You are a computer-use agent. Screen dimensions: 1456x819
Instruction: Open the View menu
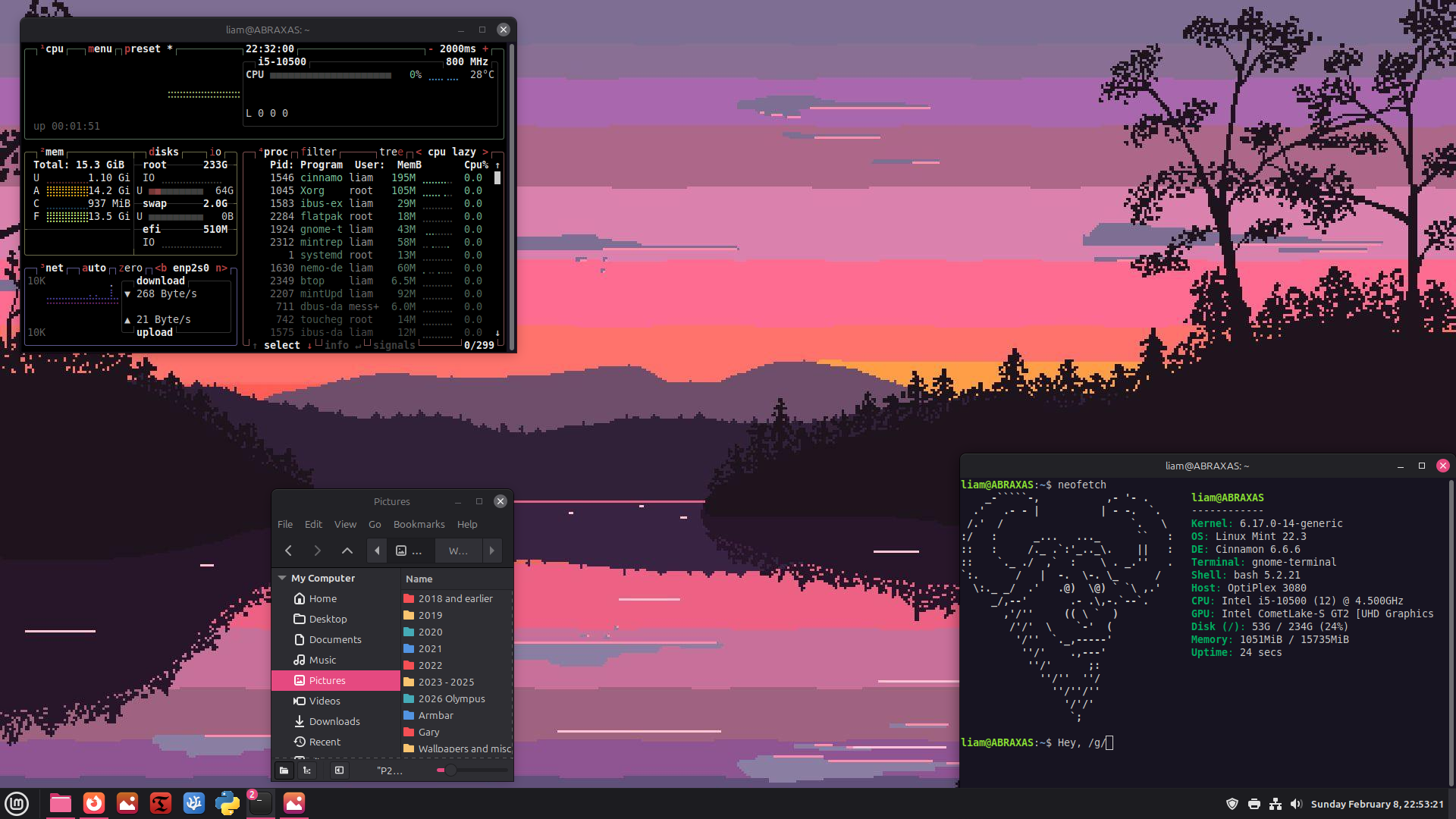345,524
